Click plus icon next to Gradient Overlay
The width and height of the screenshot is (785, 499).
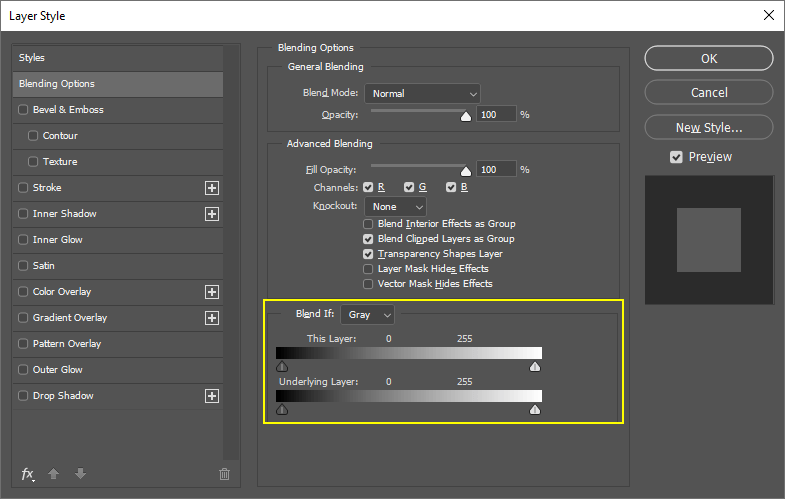coord(211,318)
